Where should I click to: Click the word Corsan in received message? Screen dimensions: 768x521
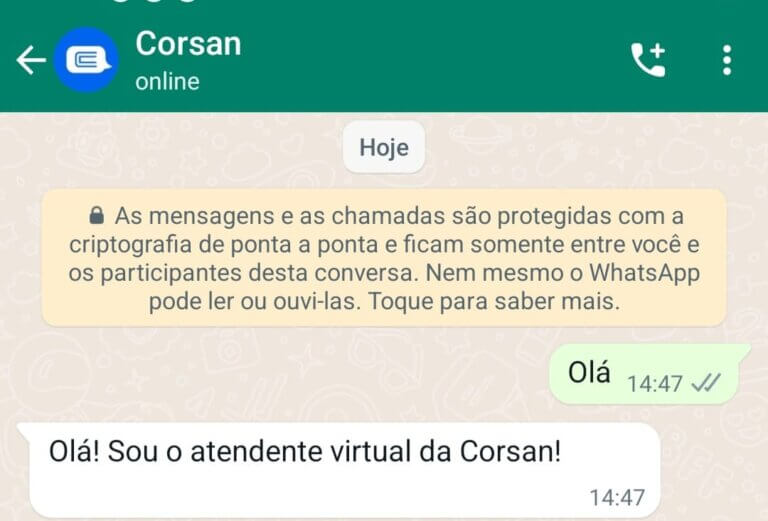click(510, 451)
